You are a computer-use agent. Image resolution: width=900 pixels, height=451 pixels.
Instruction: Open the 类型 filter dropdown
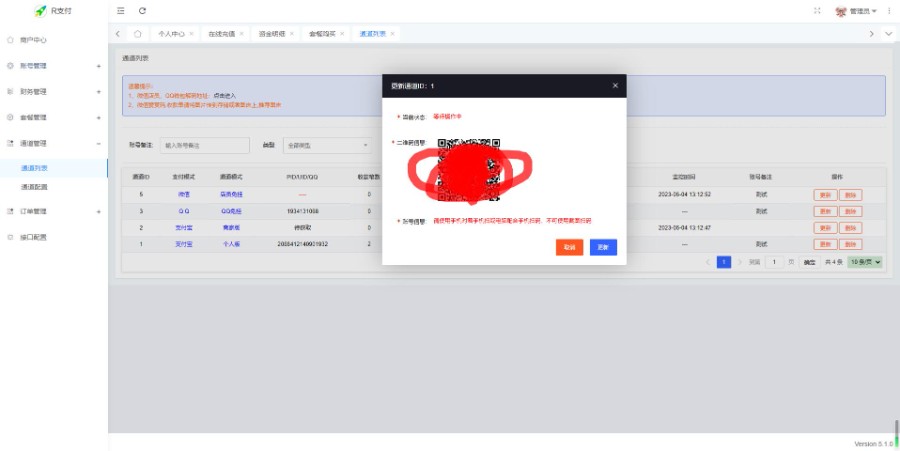coord(327,146)
